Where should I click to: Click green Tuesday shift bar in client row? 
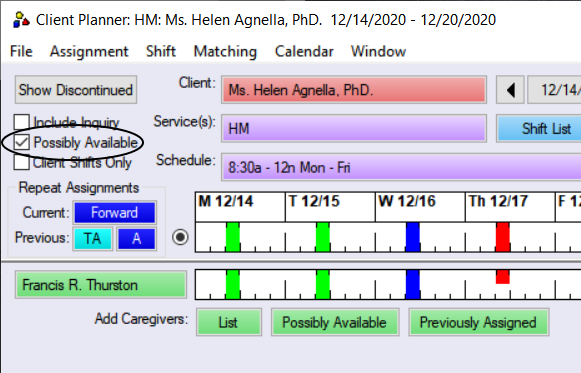323,237
